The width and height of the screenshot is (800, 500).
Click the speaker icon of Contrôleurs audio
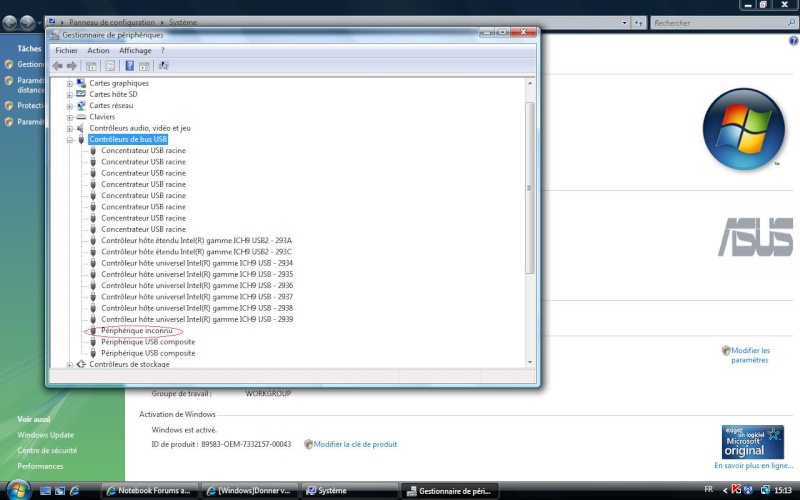80,128
